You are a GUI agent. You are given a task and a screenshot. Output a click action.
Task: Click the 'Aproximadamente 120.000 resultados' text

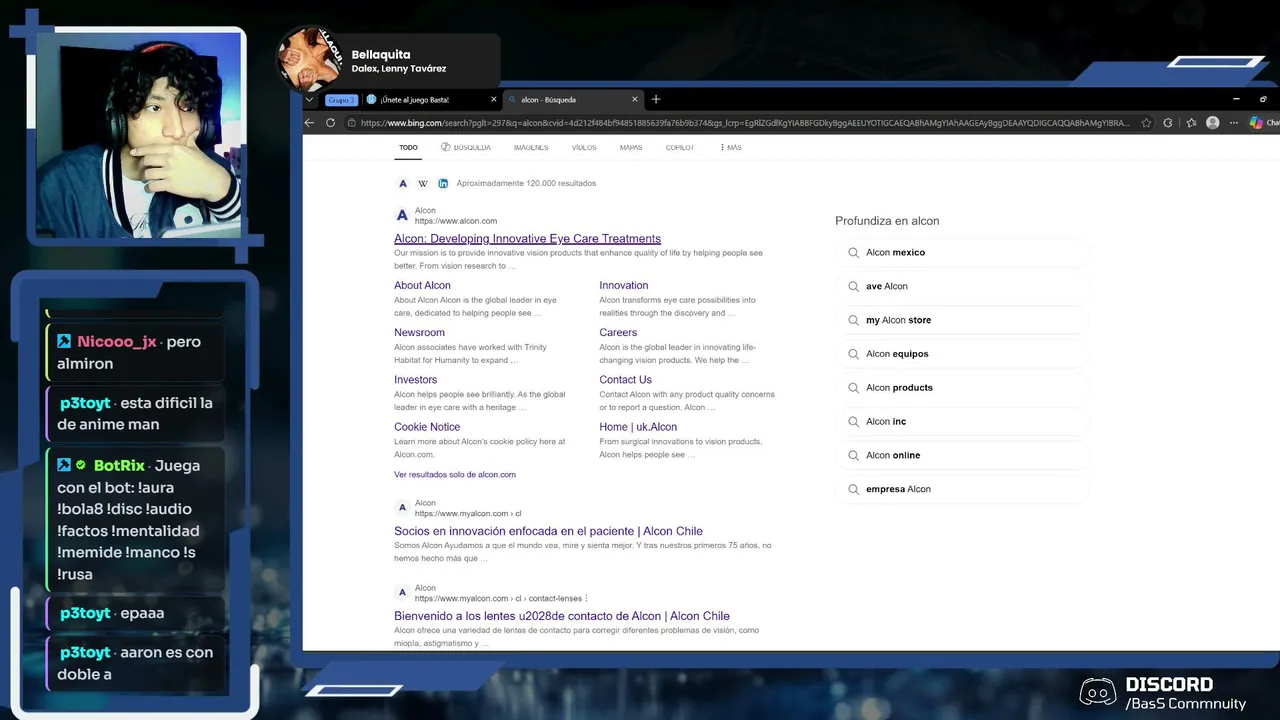pyautogui.click(x=526, y=183)
